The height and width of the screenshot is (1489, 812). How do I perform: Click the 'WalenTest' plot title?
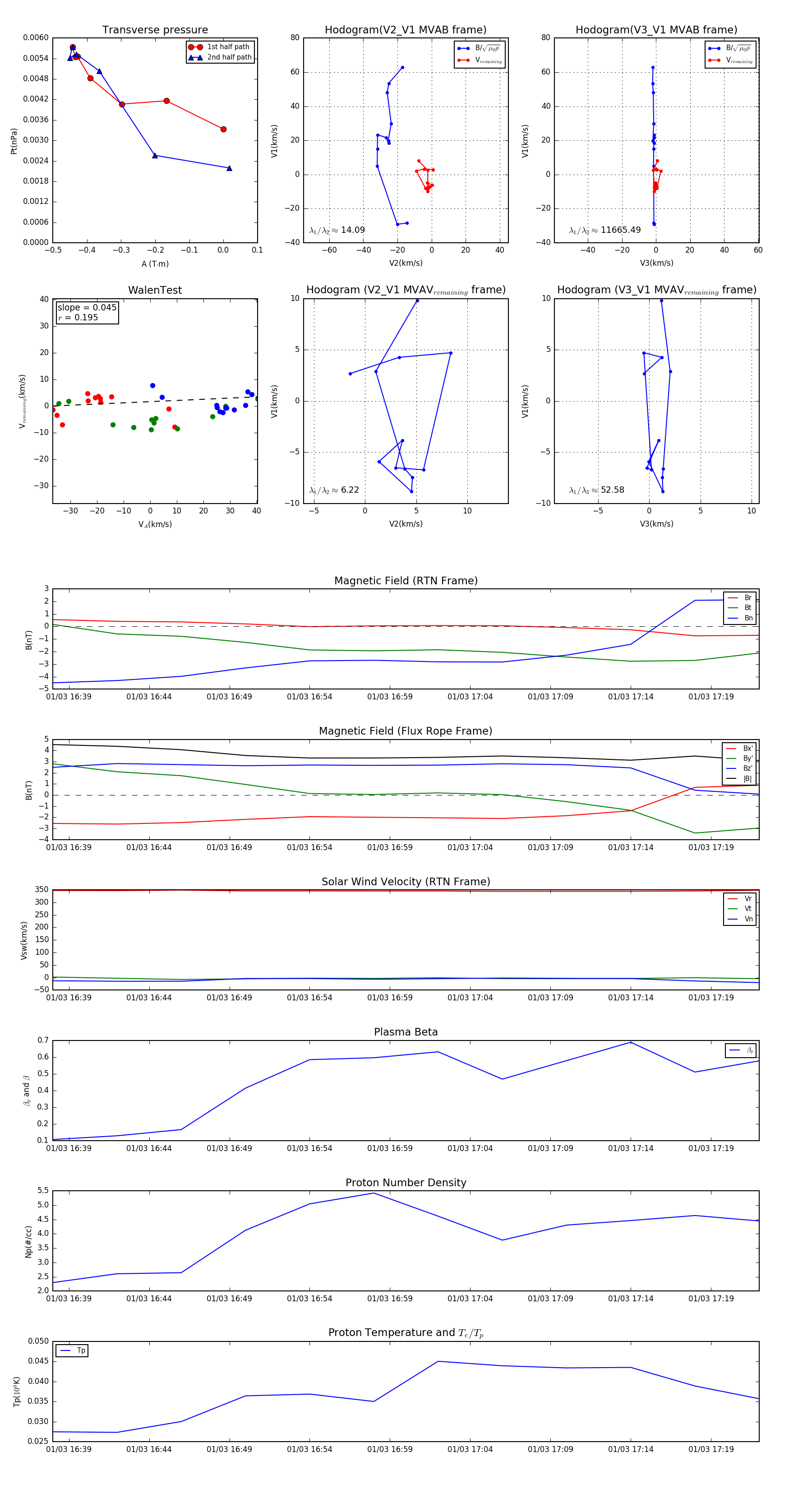tap(155, 290)
